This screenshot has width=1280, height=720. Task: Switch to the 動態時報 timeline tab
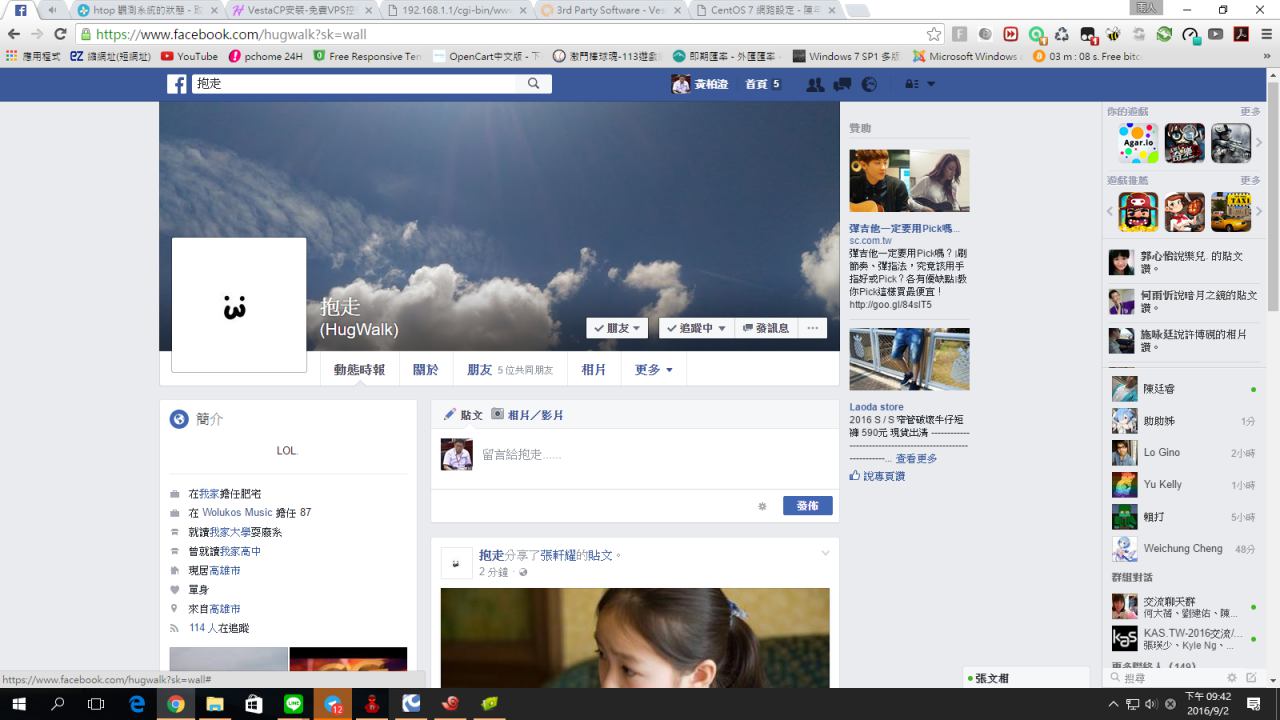pos(359,370)
